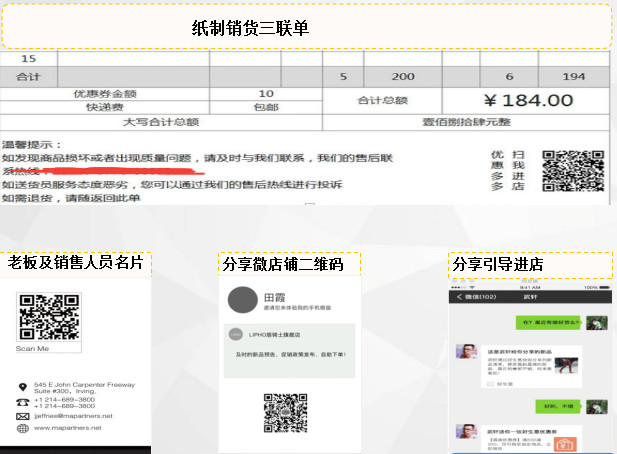Tap the 微信(102) back label
The image size is (617, 454).
tap(480, 297)
